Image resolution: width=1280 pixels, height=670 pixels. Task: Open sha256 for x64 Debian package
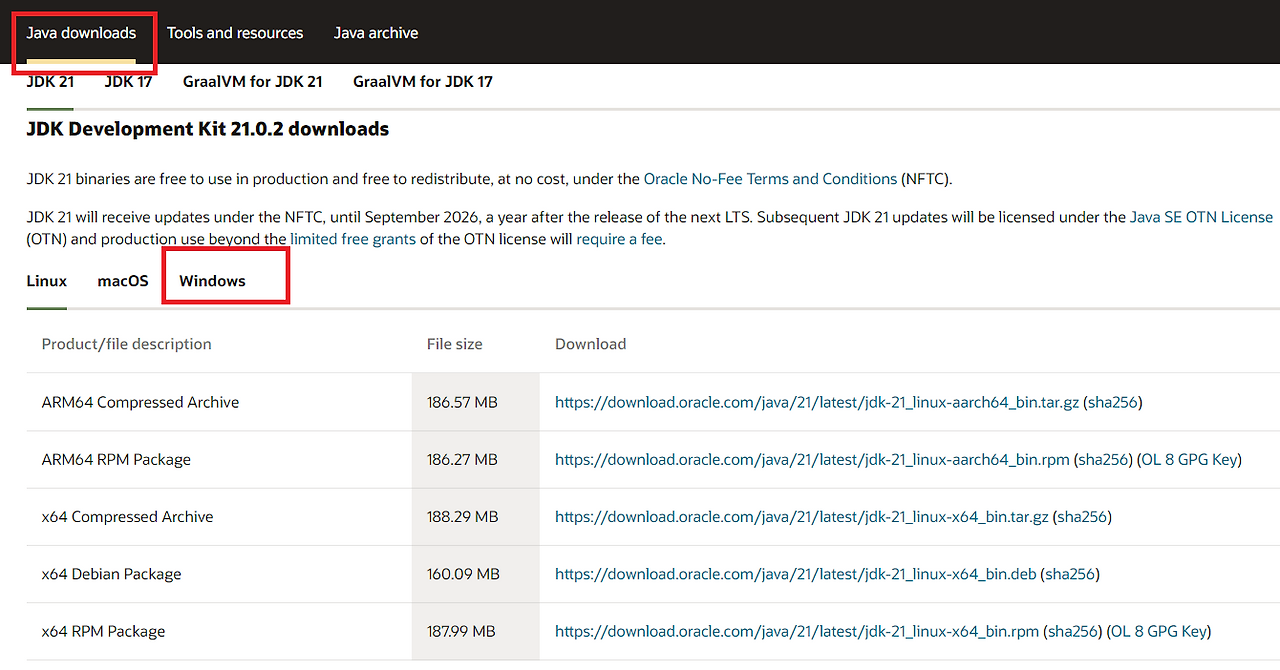tap(1069, 574)
